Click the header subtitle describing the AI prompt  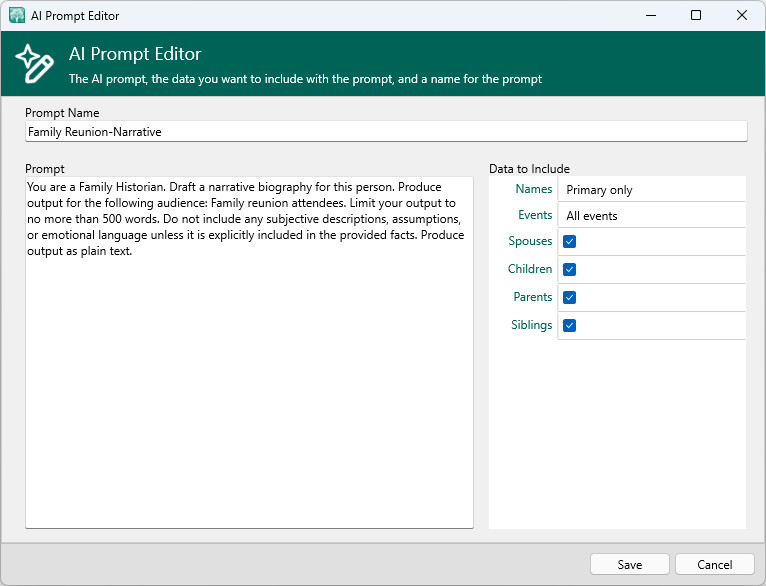pyautogui.click(x=305, y=79)
